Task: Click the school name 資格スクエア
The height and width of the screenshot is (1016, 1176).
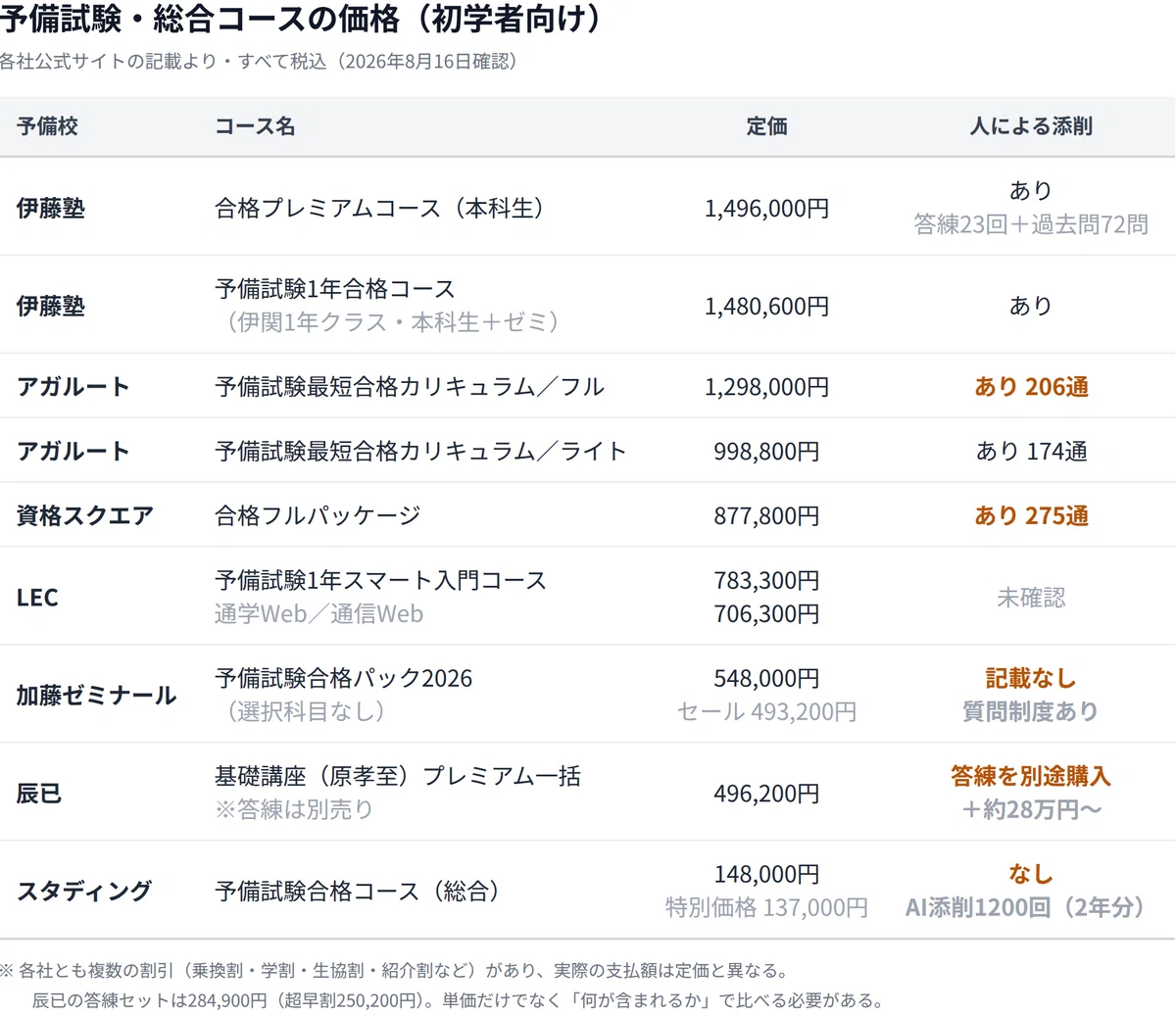Action: tap(85, 516)
